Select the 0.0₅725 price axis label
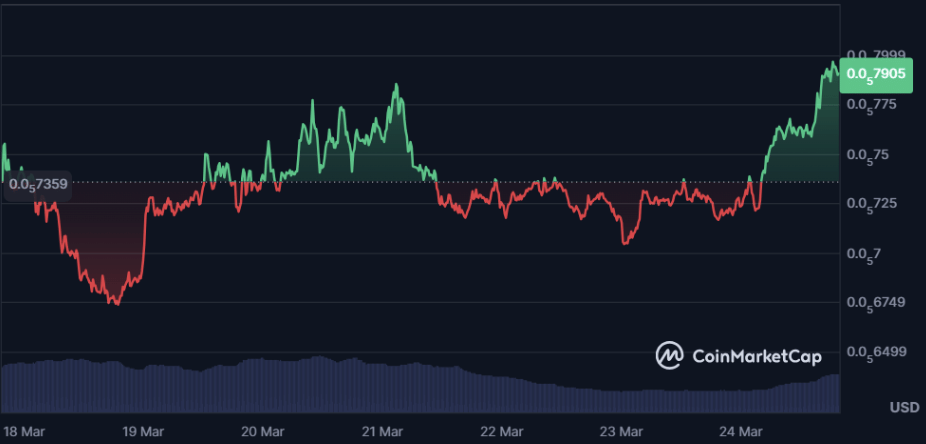Viewport: 926px width, 444px height. 873,204
